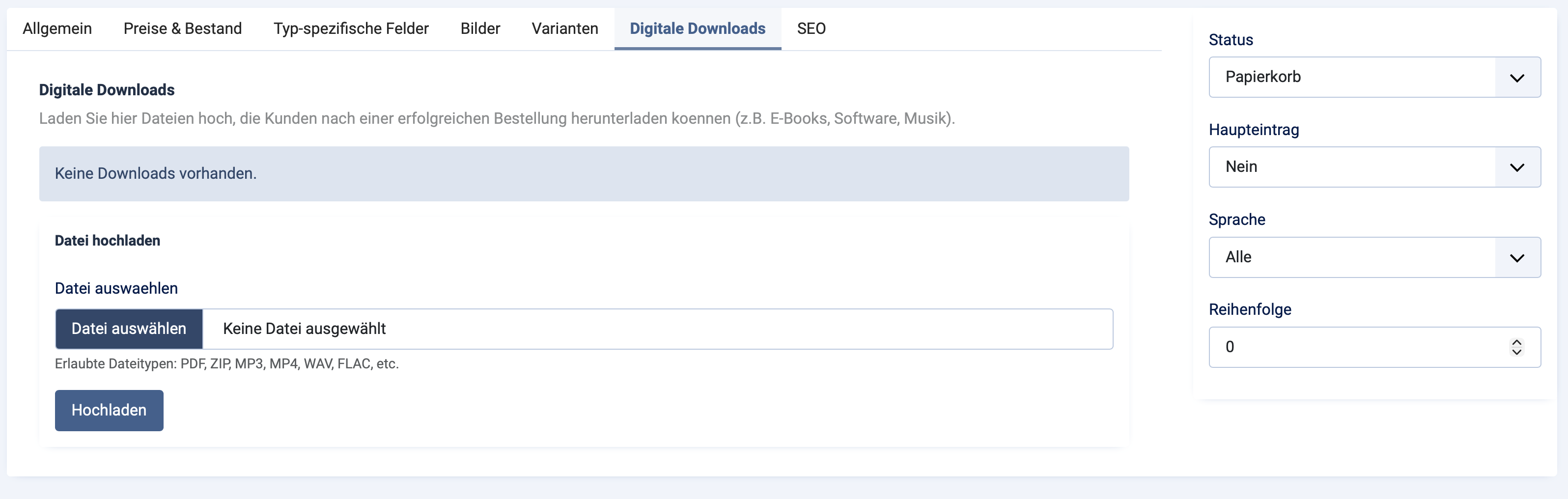Click the Datei auswählen button
The width and height of the screenshot is (1568, 499).
pyautogui.click(x=128, y=329)
